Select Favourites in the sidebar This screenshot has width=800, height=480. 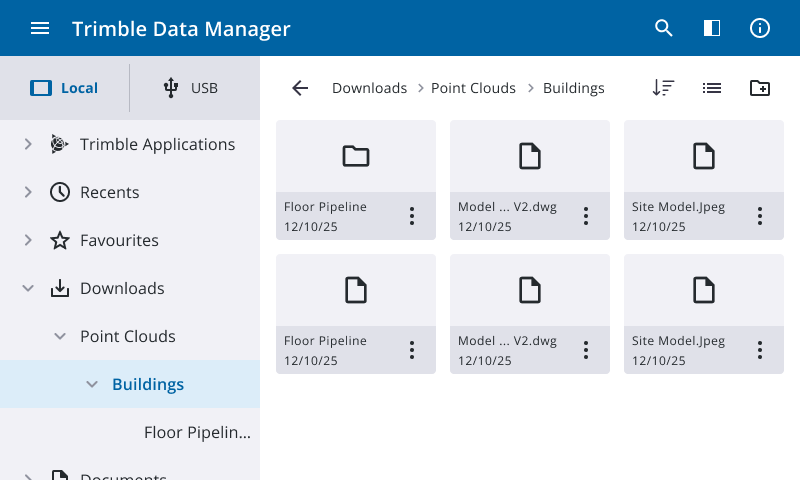point(119,240)
